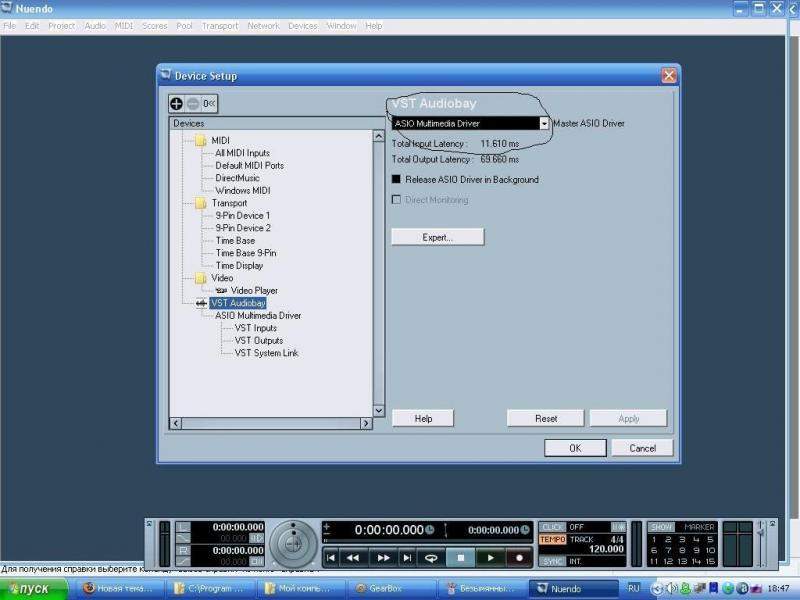Click the Fast Forward transport button
Screen dimensions: 800x600
382,557
